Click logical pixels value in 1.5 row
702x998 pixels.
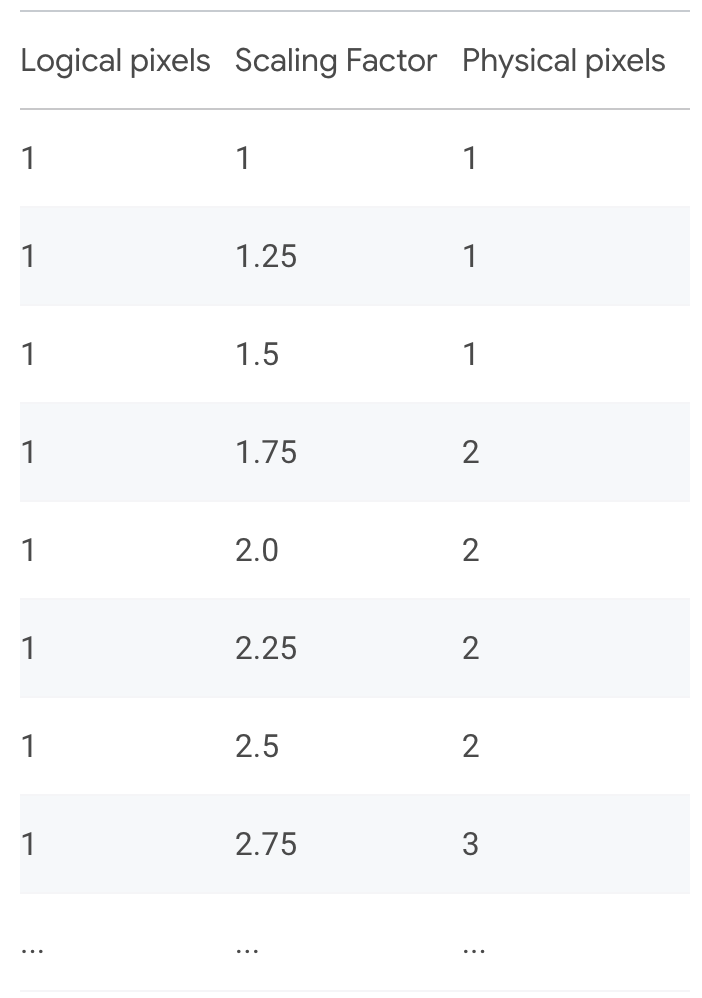tap(27, 355)
